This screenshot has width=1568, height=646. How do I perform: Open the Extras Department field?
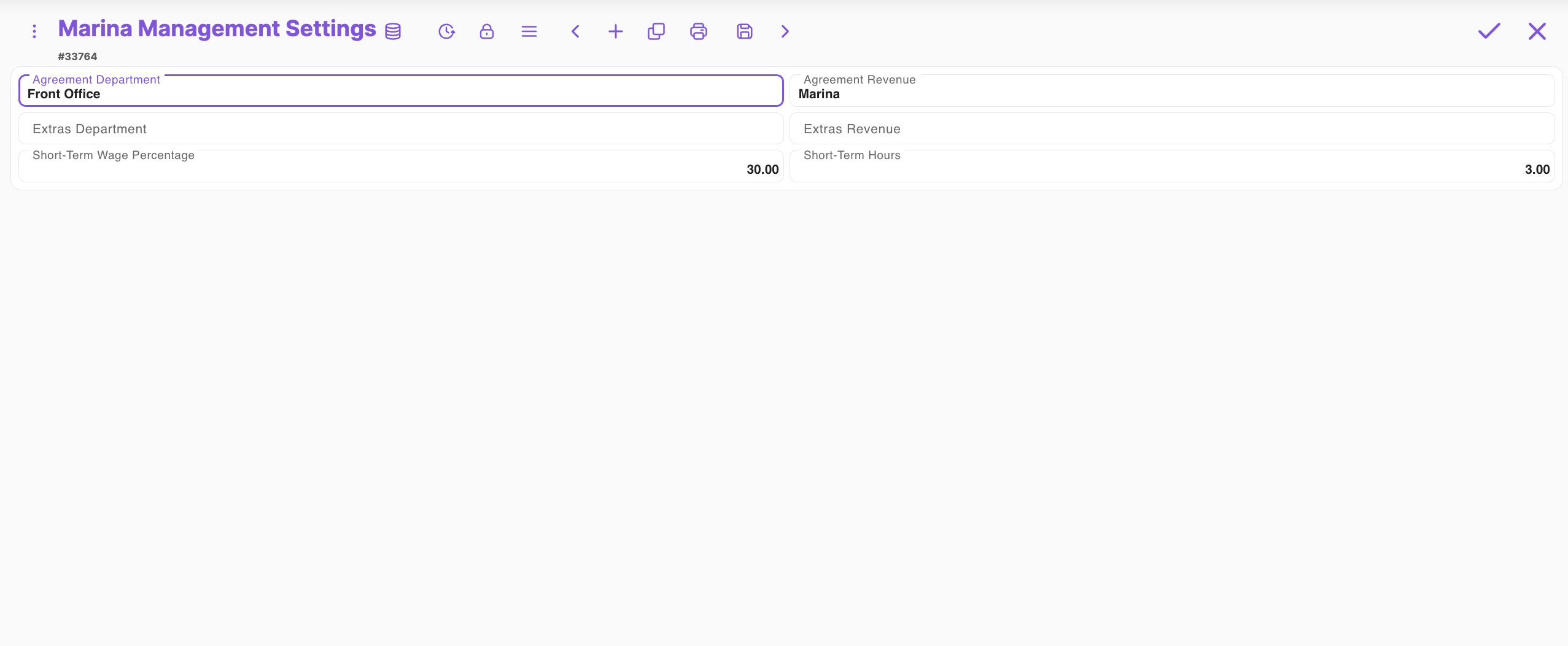click(401, 129)
